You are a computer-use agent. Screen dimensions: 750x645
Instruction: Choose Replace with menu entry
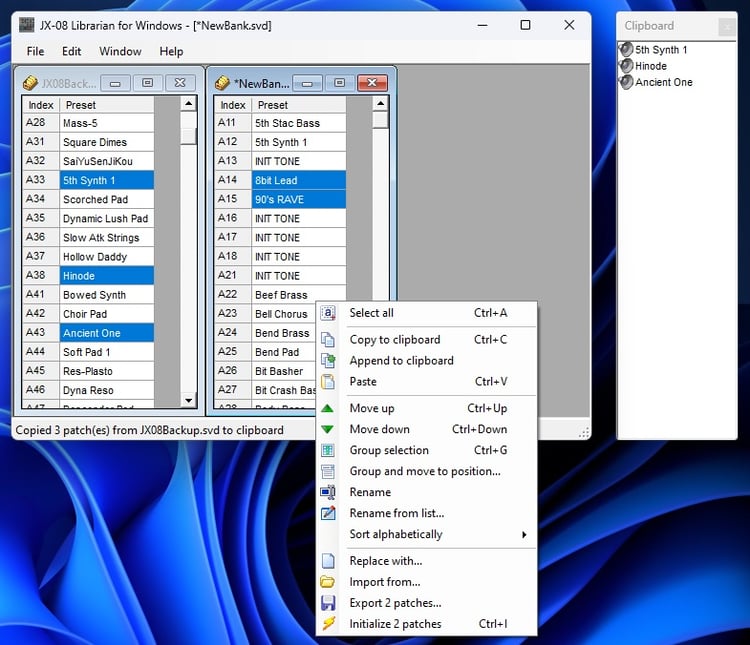tap(427, 561)
